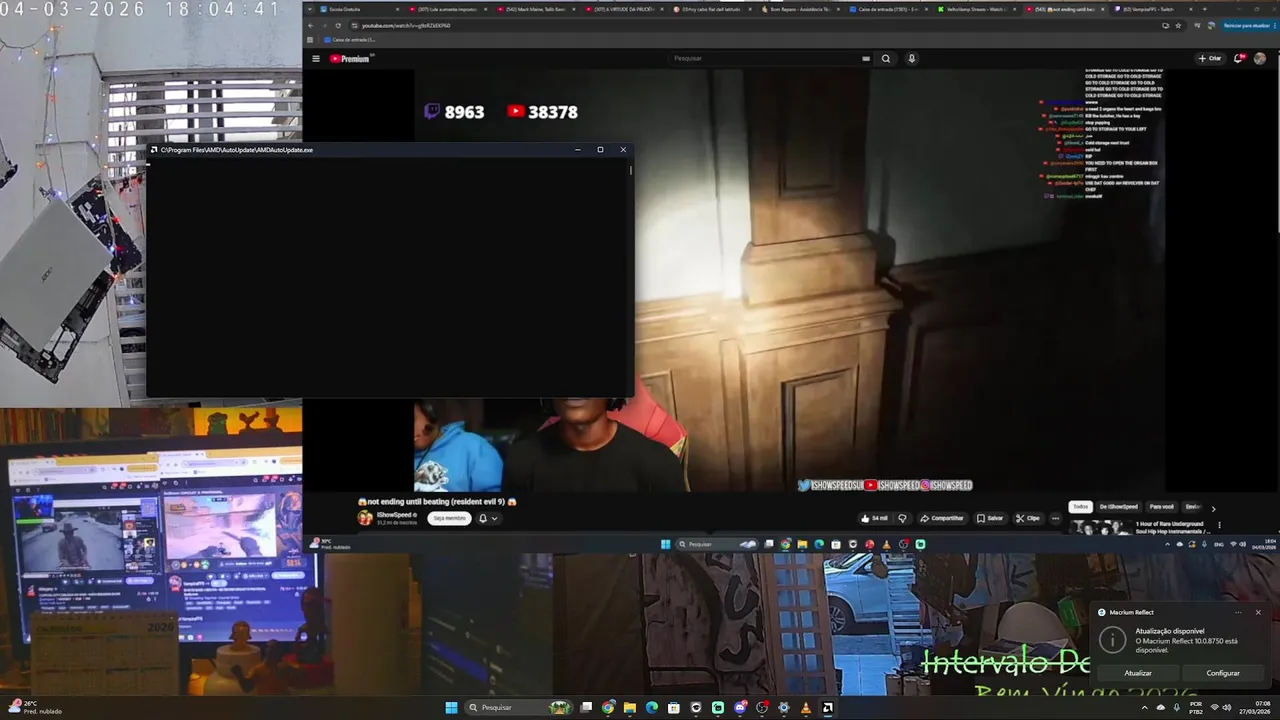
Task: Open Caixa de entrada bookmark in bookmarks bar
Action: [x=348, y=40]
